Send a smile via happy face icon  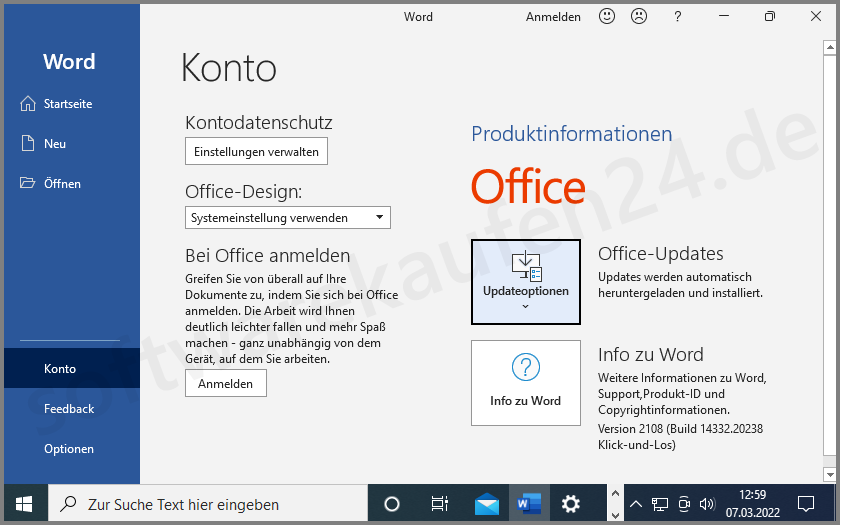[607, 17]
